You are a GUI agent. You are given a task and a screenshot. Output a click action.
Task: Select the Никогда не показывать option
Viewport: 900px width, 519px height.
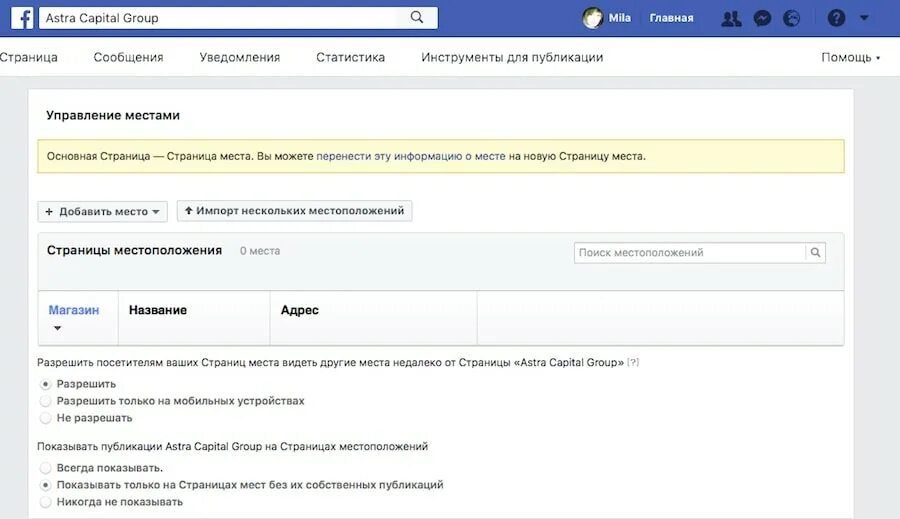coord(45,502)
